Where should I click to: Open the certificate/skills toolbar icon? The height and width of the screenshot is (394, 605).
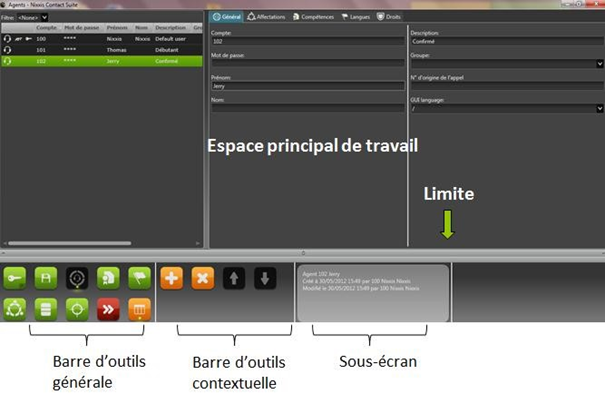pos(108,278)
